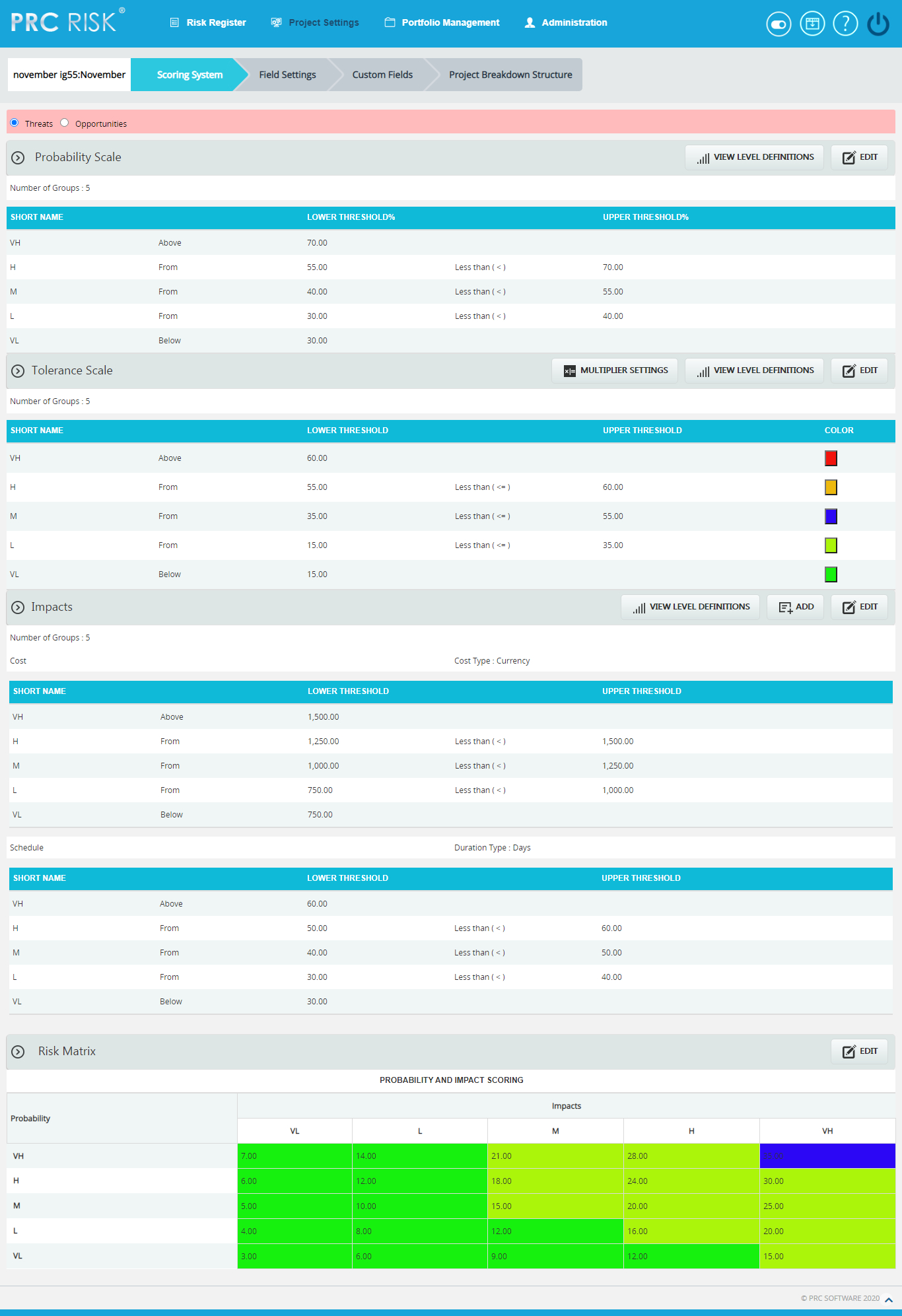Image resolution: width=902 pixels, height=1316 pixels.
Task: Collapse the Probability Scale section
Action: (x=18, y=158)
